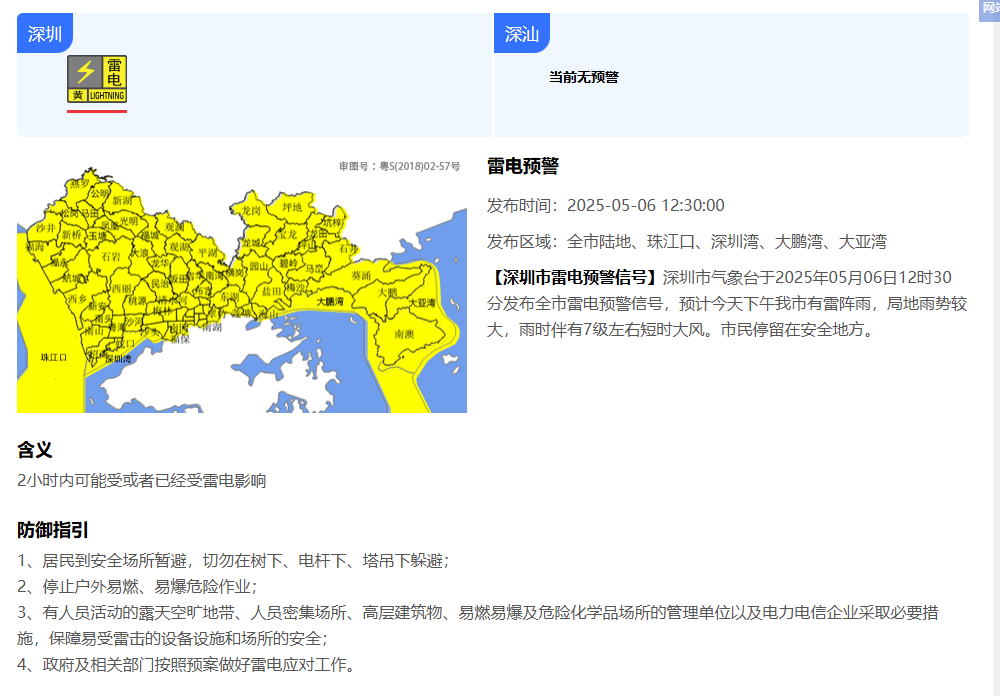Click the 【深圳市雷电预警信号】 bold title
Image resolution: width=1000 pixels, height=696 pixels.
click(575, 278)
